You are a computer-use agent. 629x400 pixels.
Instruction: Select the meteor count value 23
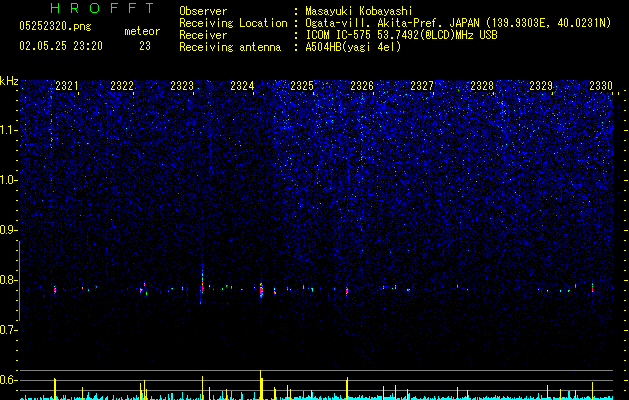click(x=145, y=46)
